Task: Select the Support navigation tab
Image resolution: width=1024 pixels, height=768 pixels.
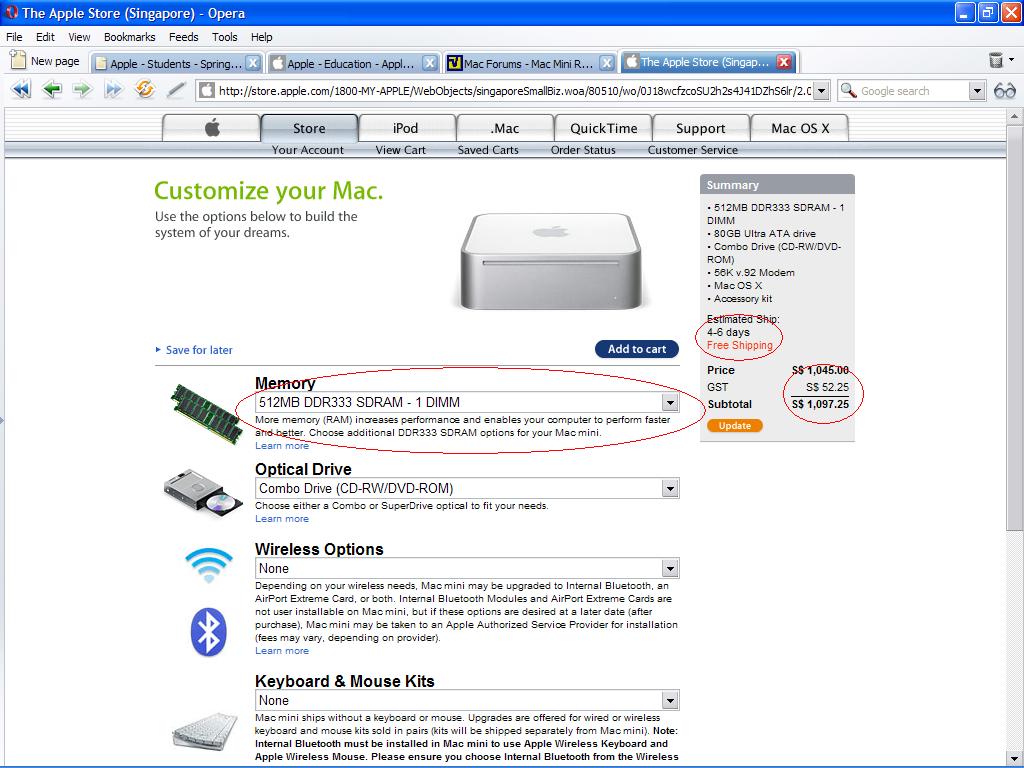Action: (x=701, y=128)
